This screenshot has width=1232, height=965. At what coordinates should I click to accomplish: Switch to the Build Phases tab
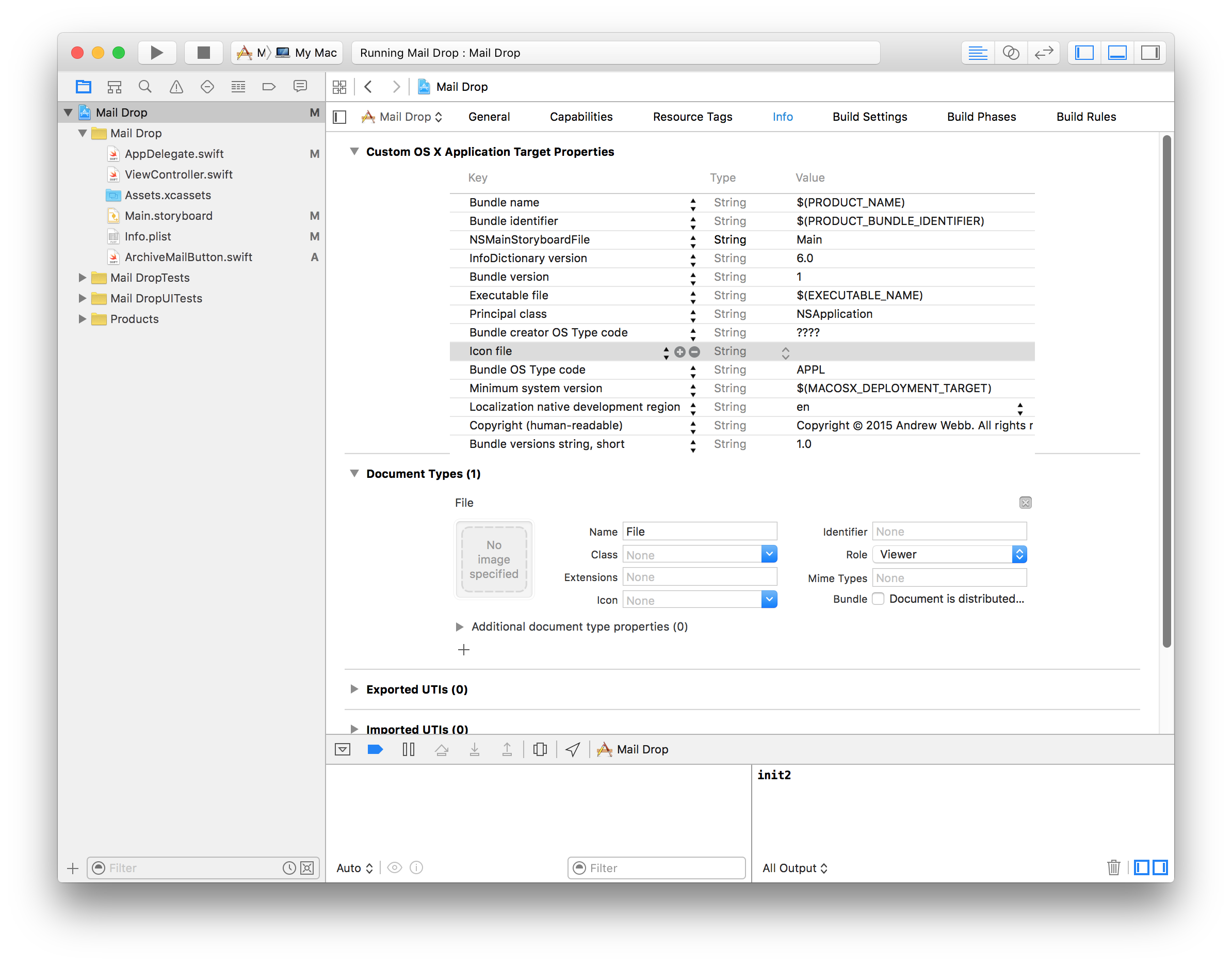[982, 117]
